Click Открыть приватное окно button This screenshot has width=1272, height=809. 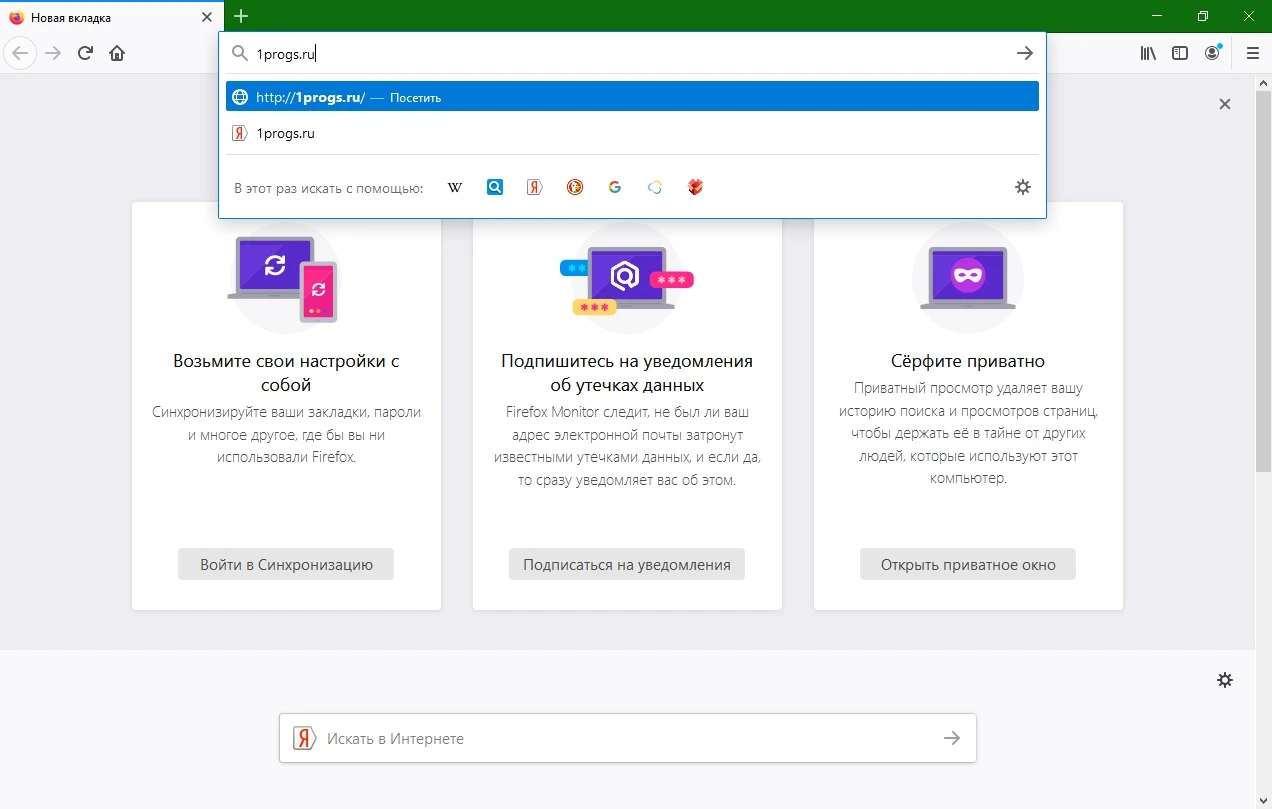[x=968, y=564]
